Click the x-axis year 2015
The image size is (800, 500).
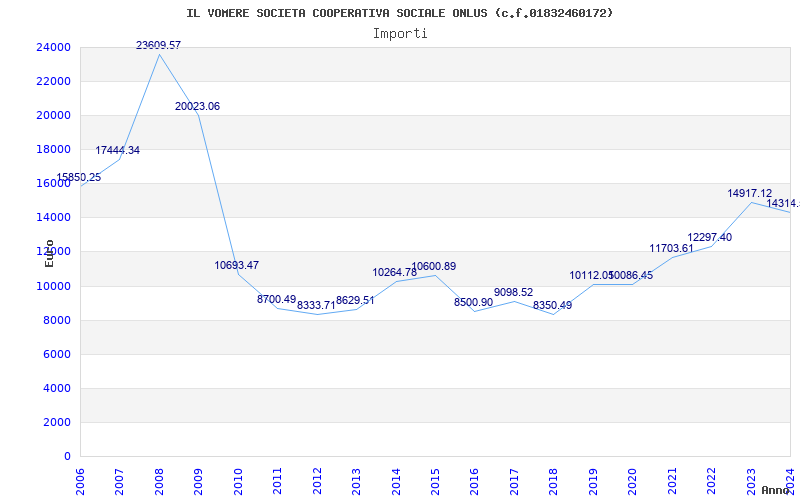pos(435,481)
